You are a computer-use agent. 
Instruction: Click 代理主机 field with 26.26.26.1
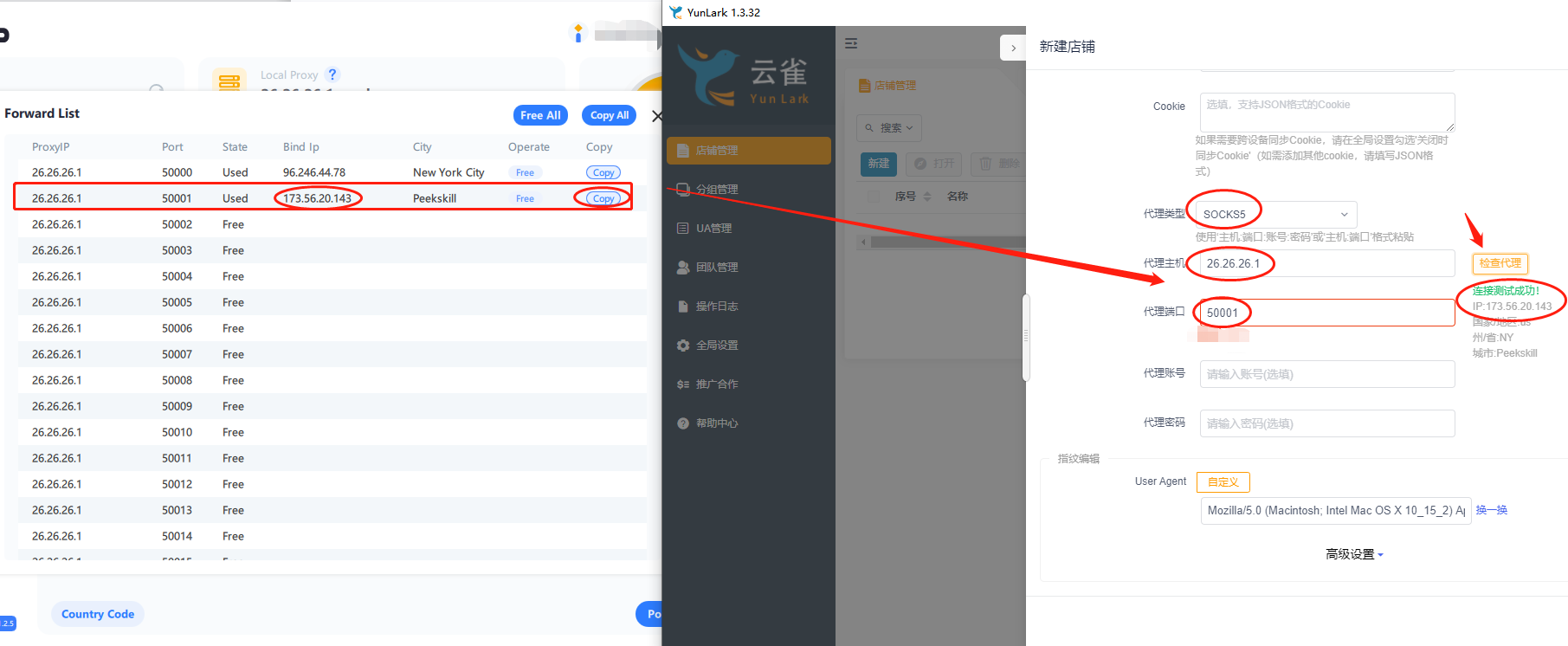tap(1327, 263)
